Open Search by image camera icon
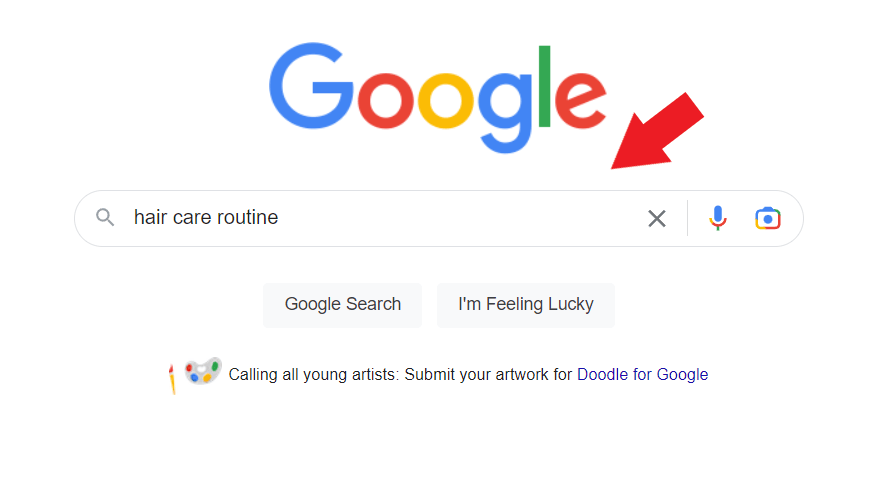 tap(767, 218)
